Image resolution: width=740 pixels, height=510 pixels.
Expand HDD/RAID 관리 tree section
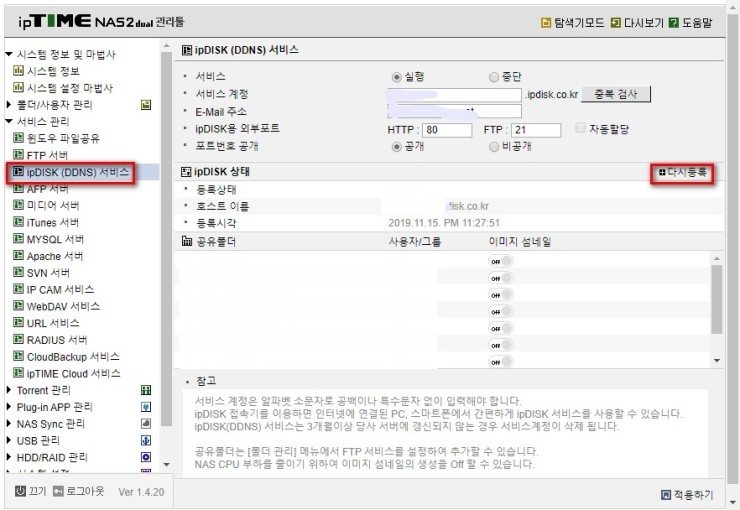(8, 457)
